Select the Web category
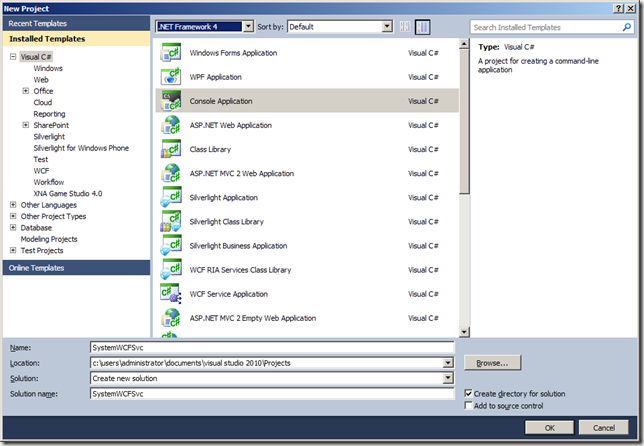The width and height of the screenshot is (644, 446). point(41,80)
